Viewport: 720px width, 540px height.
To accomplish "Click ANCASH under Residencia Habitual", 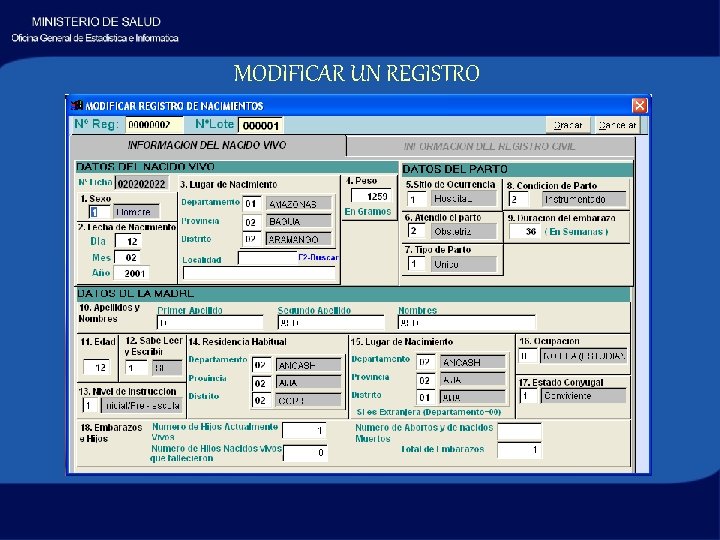I will (x=309, y=365).
